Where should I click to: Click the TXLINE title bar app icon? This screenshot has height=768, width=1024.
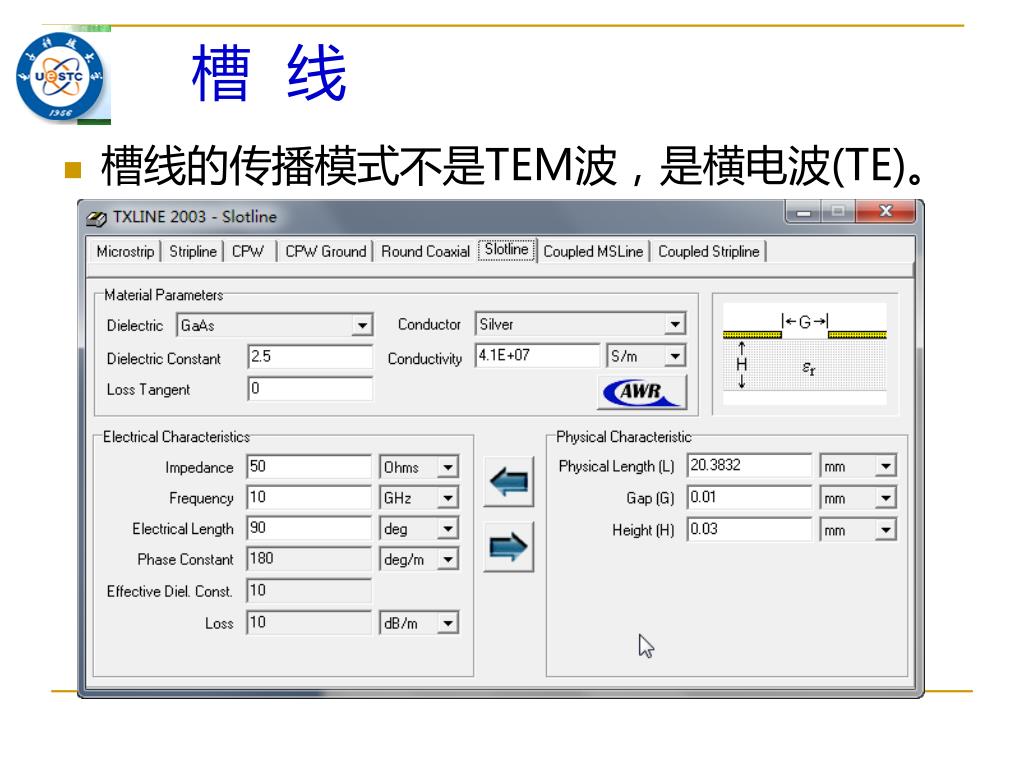[x=97, y=218]
